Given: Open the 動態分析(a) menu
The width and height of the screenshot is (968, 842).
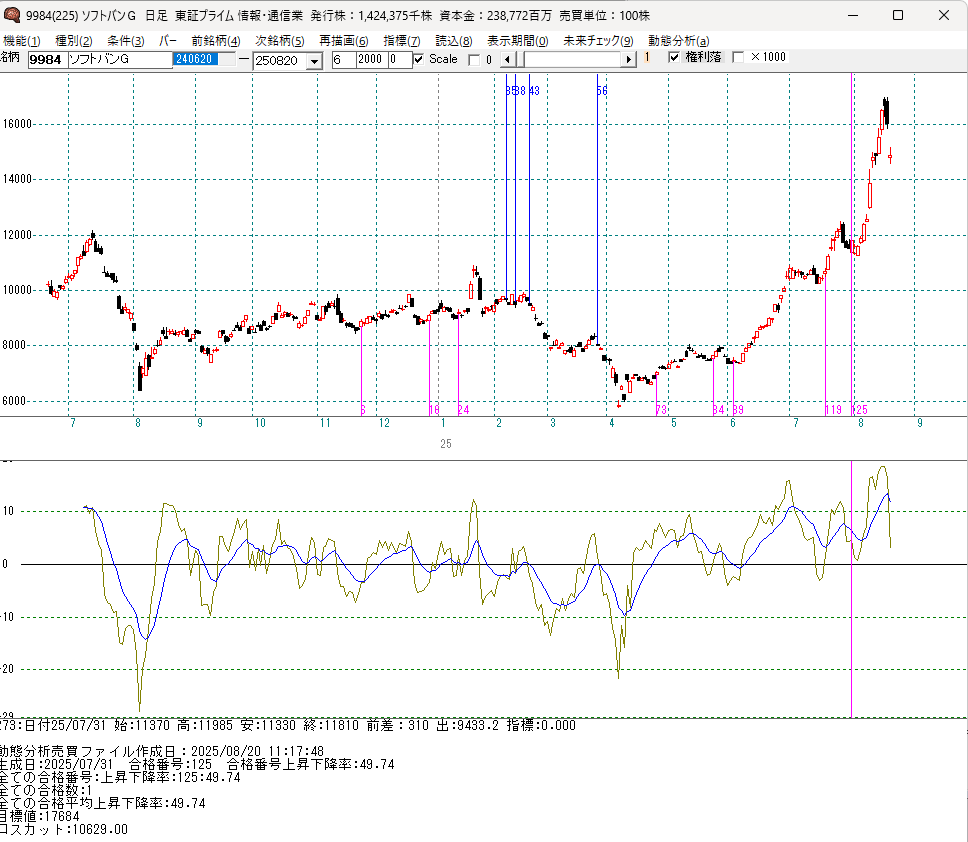Looking at the screenshot, I should click(679, 41).
